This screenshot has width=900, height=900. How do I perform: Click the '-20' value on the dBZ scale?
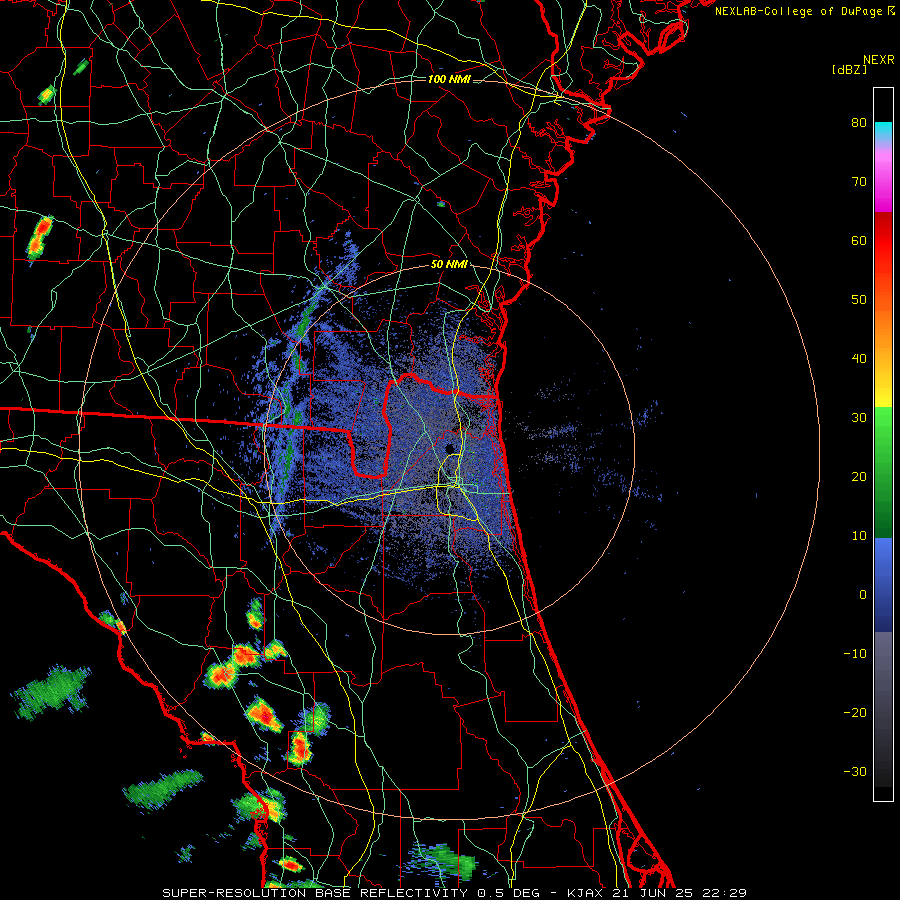855,713
